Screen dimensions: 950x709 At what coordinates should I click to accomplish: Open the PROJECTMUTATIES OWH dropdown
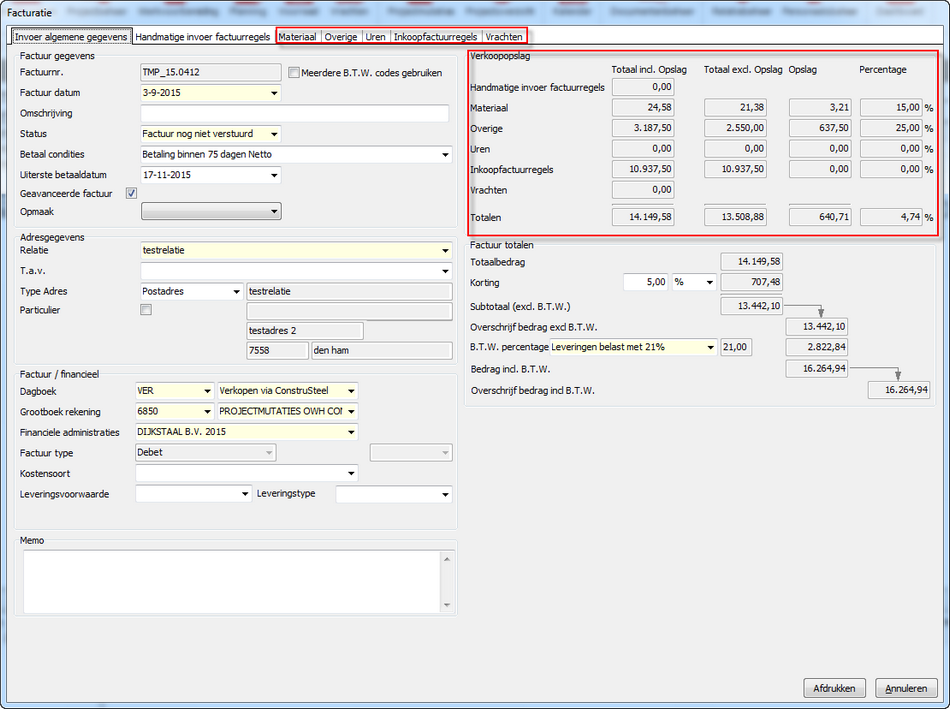pos(351,411)
